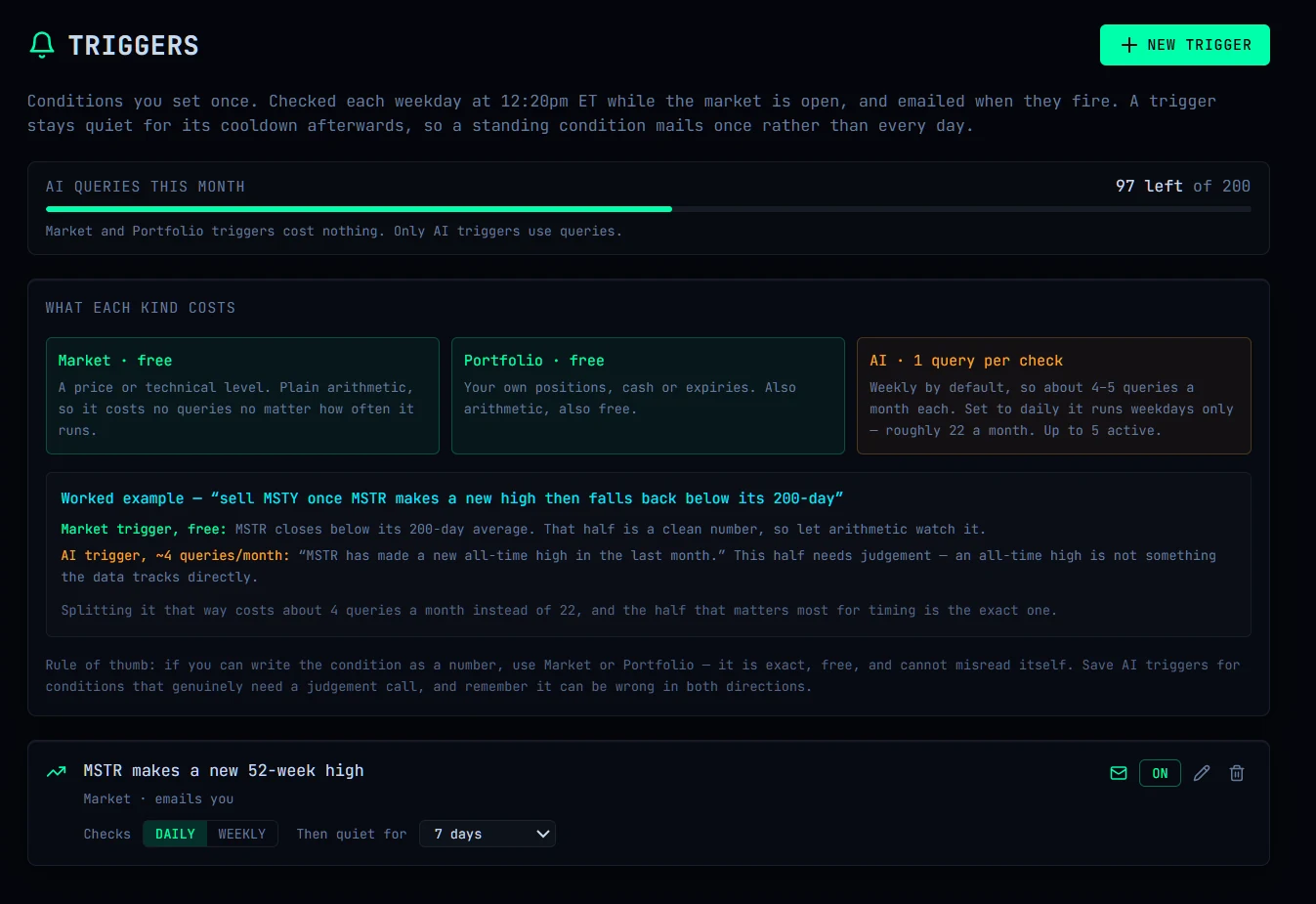Create a new trigger with New Trigger button

(1184, 45)
